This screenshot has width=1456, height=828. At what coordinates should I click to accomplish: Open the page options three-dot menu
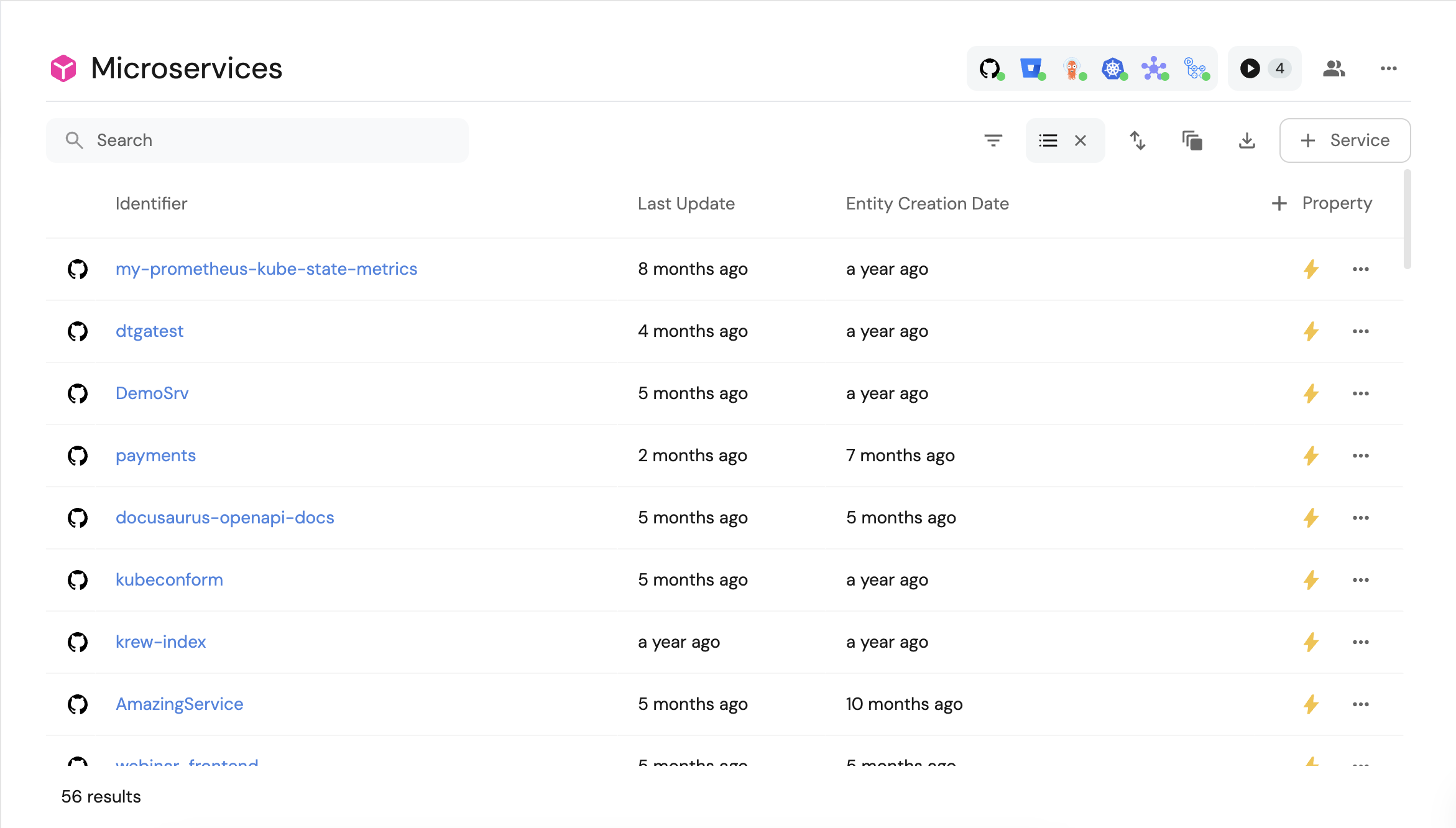click(1389, 68)
